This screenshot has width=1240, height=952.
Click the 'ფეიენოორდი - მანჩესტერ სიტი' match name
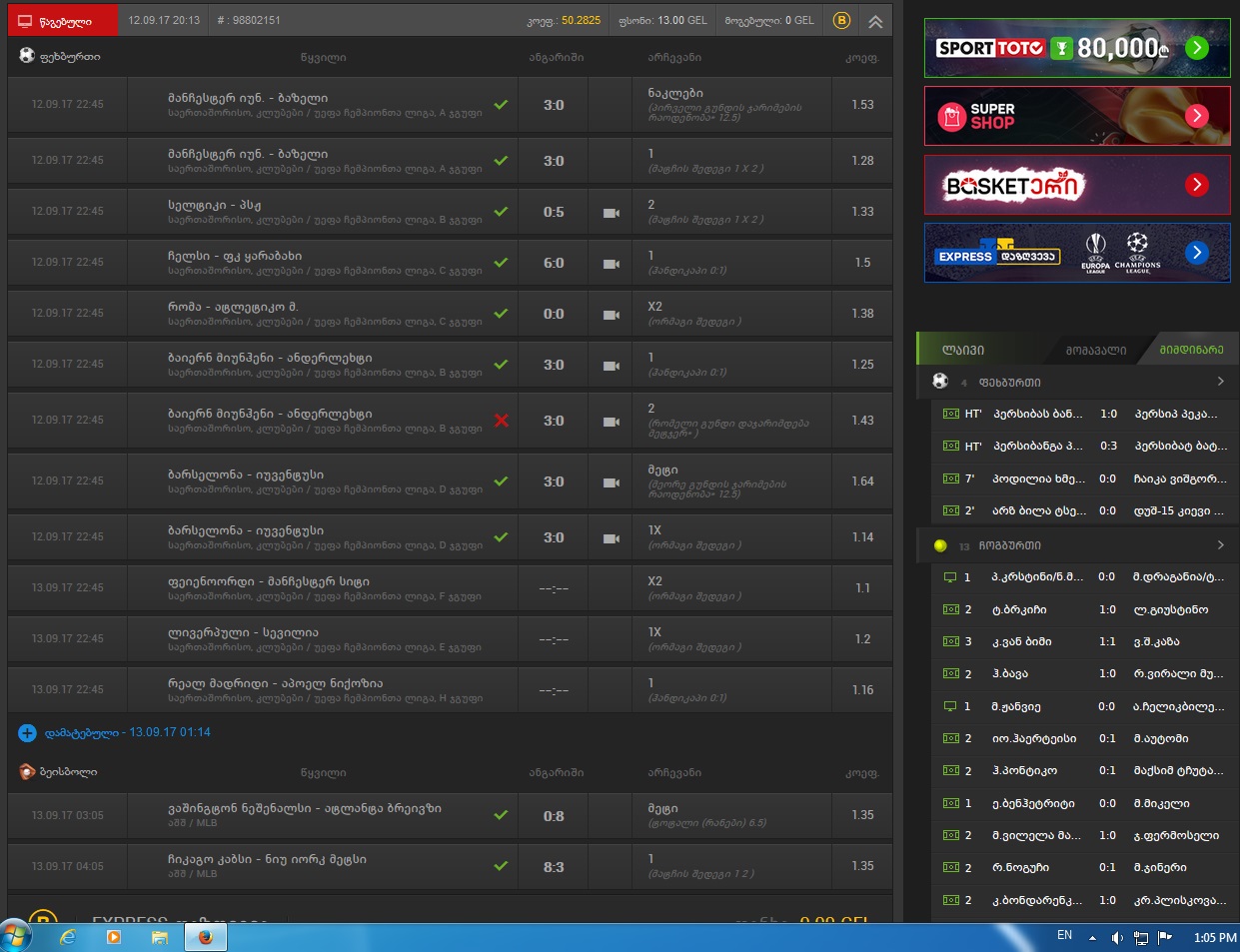[269, 581]
